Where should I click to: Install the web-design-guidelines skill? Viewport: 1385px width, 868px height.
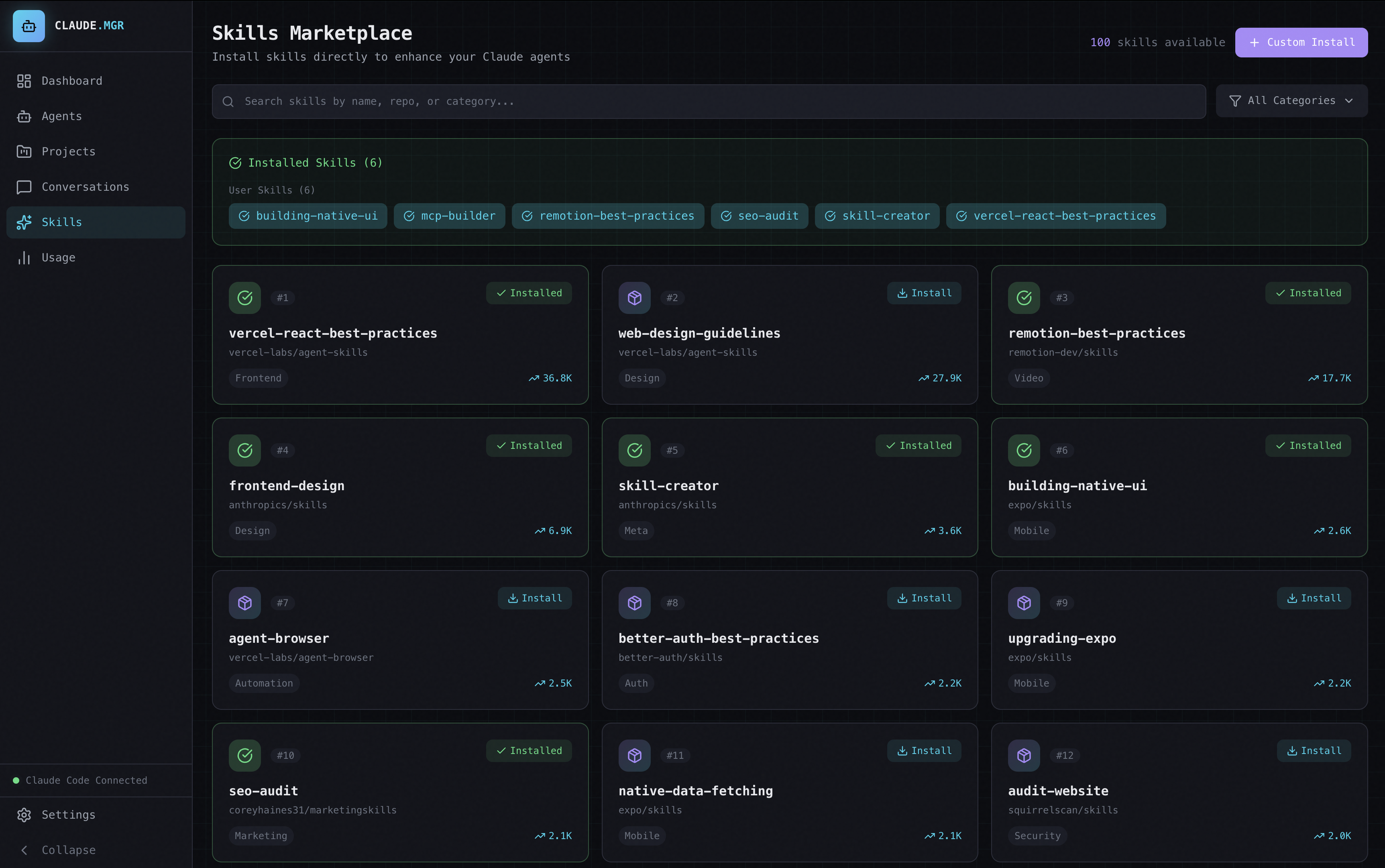[x=923, y=293]
